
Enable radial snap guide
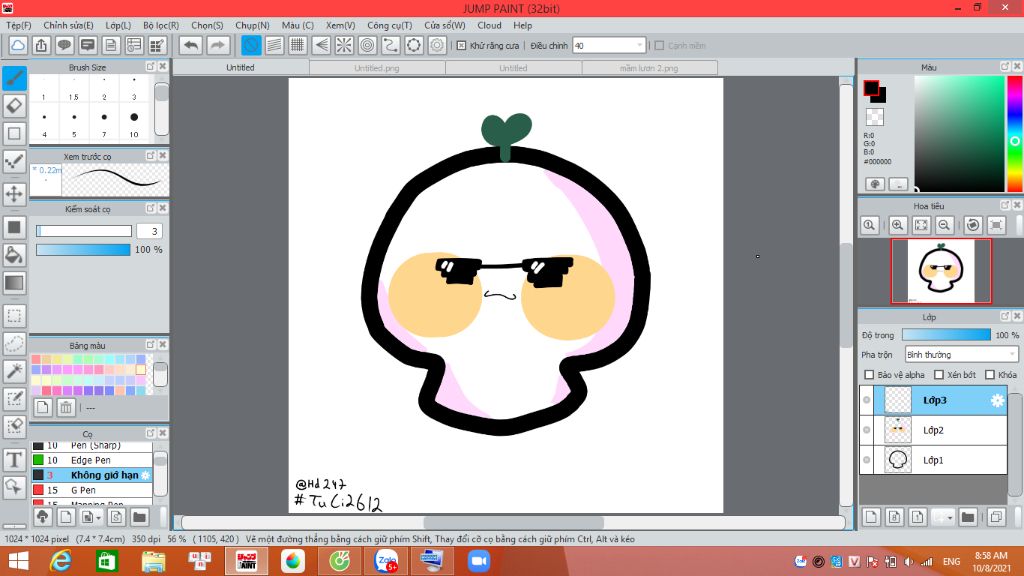tap(344, 45)
